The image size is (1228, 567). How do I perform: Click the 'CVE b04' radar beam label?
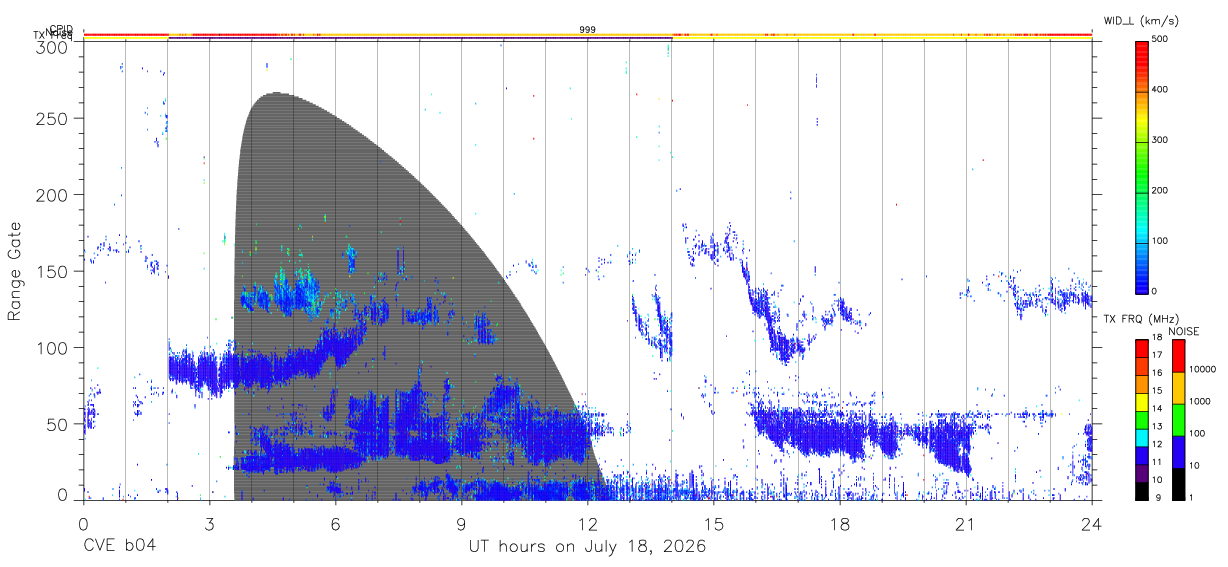click(120, 547)
